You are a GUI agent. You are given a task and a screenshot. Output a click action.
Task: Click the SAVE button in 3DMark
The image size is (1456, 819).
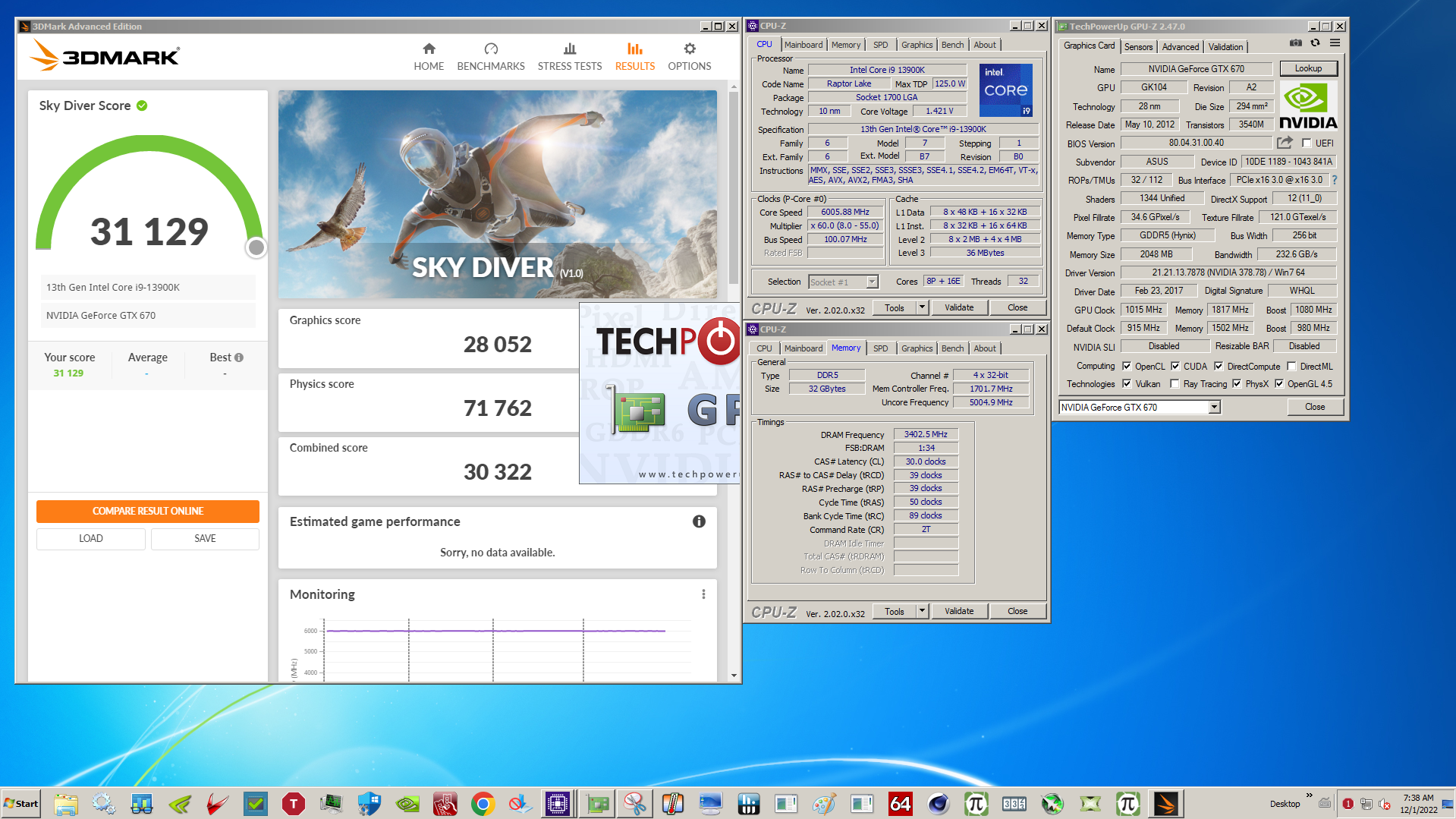tap(205, 538)
